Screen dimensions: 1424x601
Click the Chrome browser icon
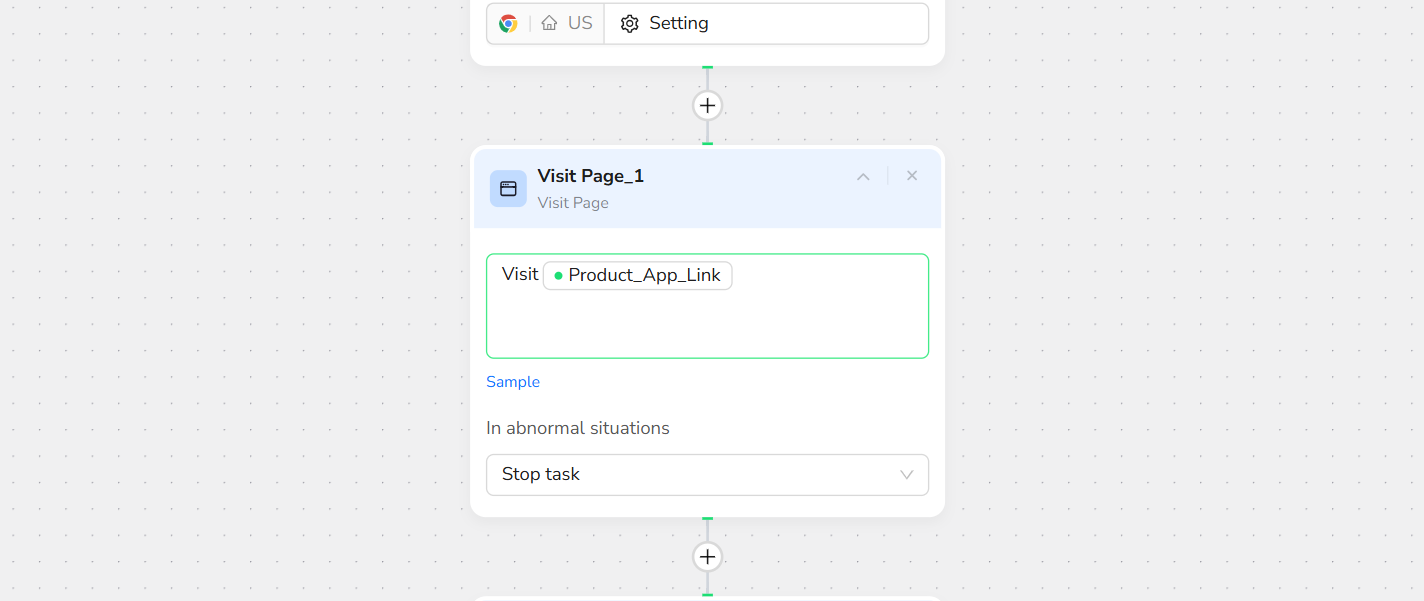508,24
